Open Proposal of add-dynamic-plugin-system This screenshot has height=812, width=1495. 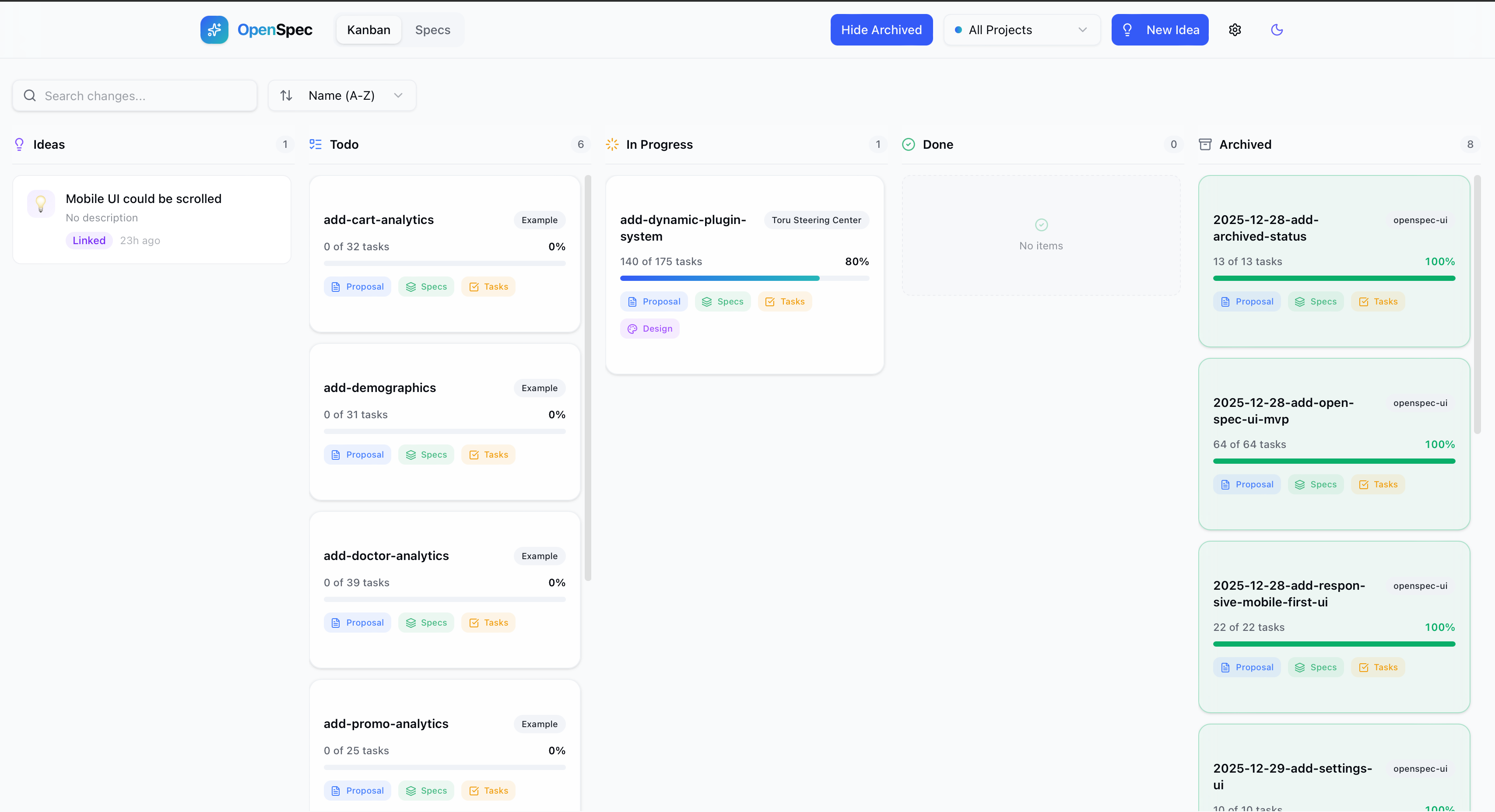click(654, 301)
